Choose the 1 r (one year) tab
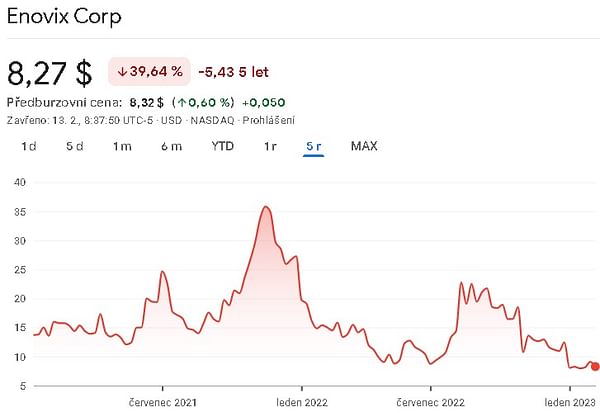This screenshot has width=600, height=413. [270, 146]
